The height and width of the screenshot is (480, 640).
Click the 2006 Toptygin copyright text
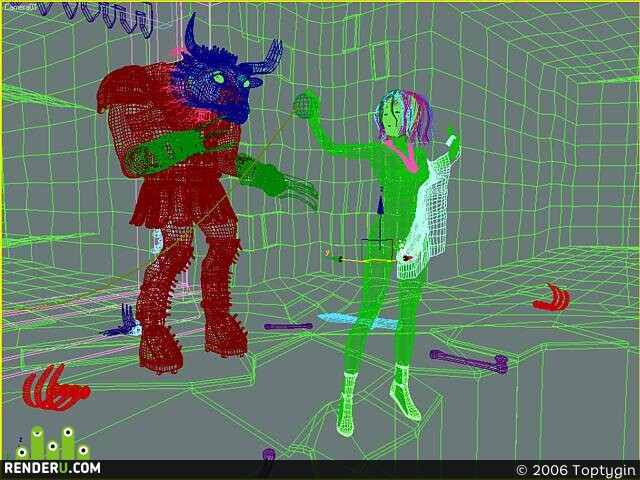[x=577, y=470]
